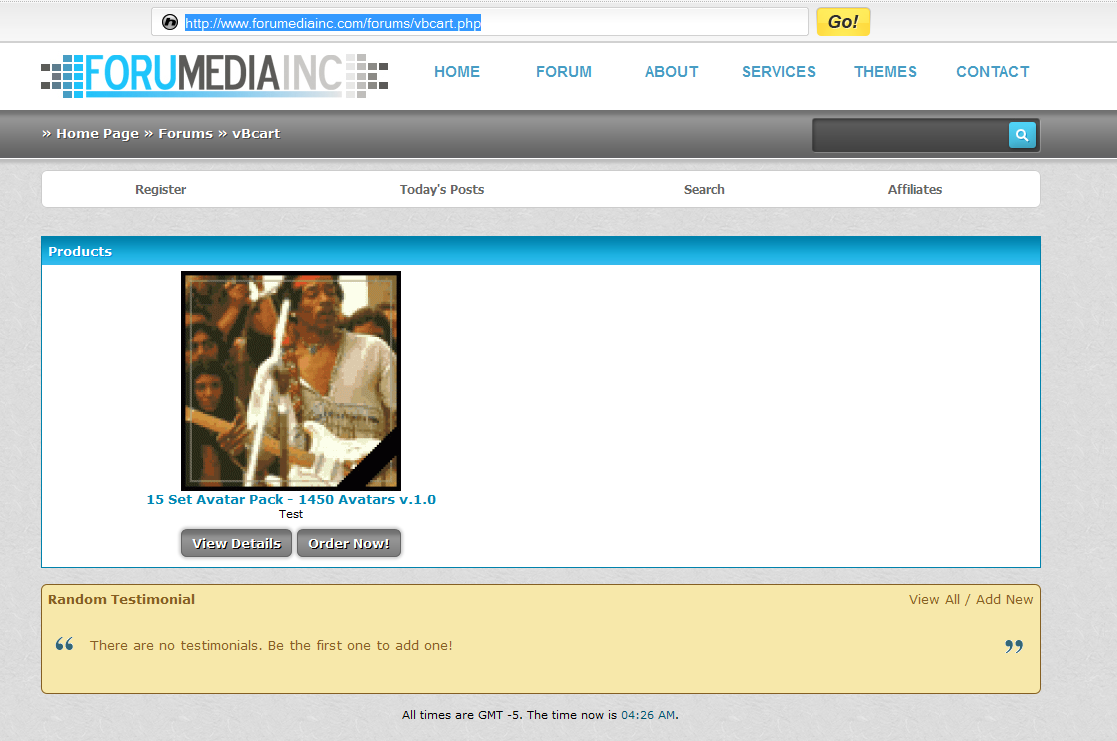Open the ForumediaInc logo homepage
The height and width of the screenshot is (741, 1117).
pos(214,76)
